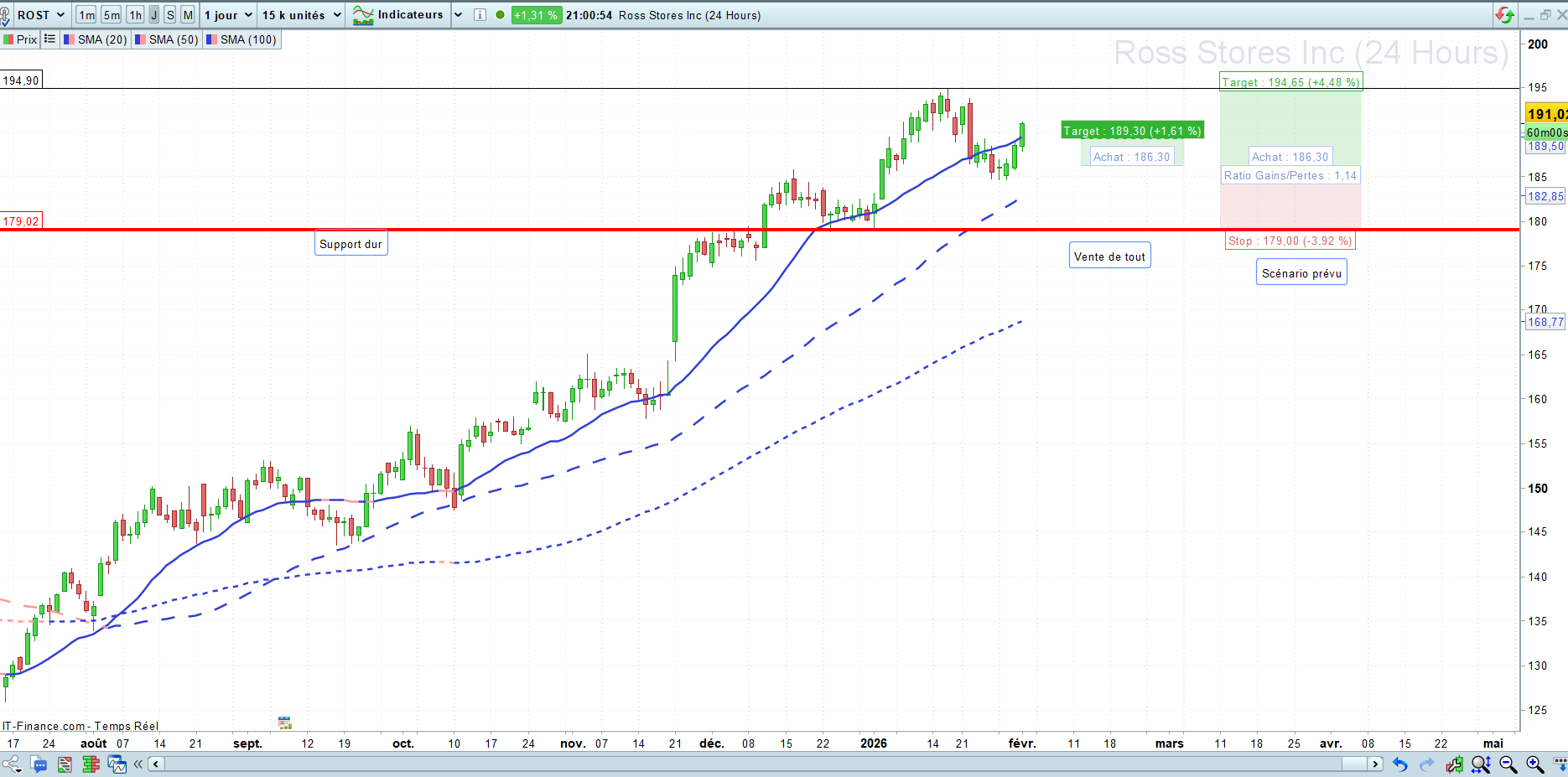Open the order book icon
This screenshot has height=777, width=1568.
click(91, 764)
